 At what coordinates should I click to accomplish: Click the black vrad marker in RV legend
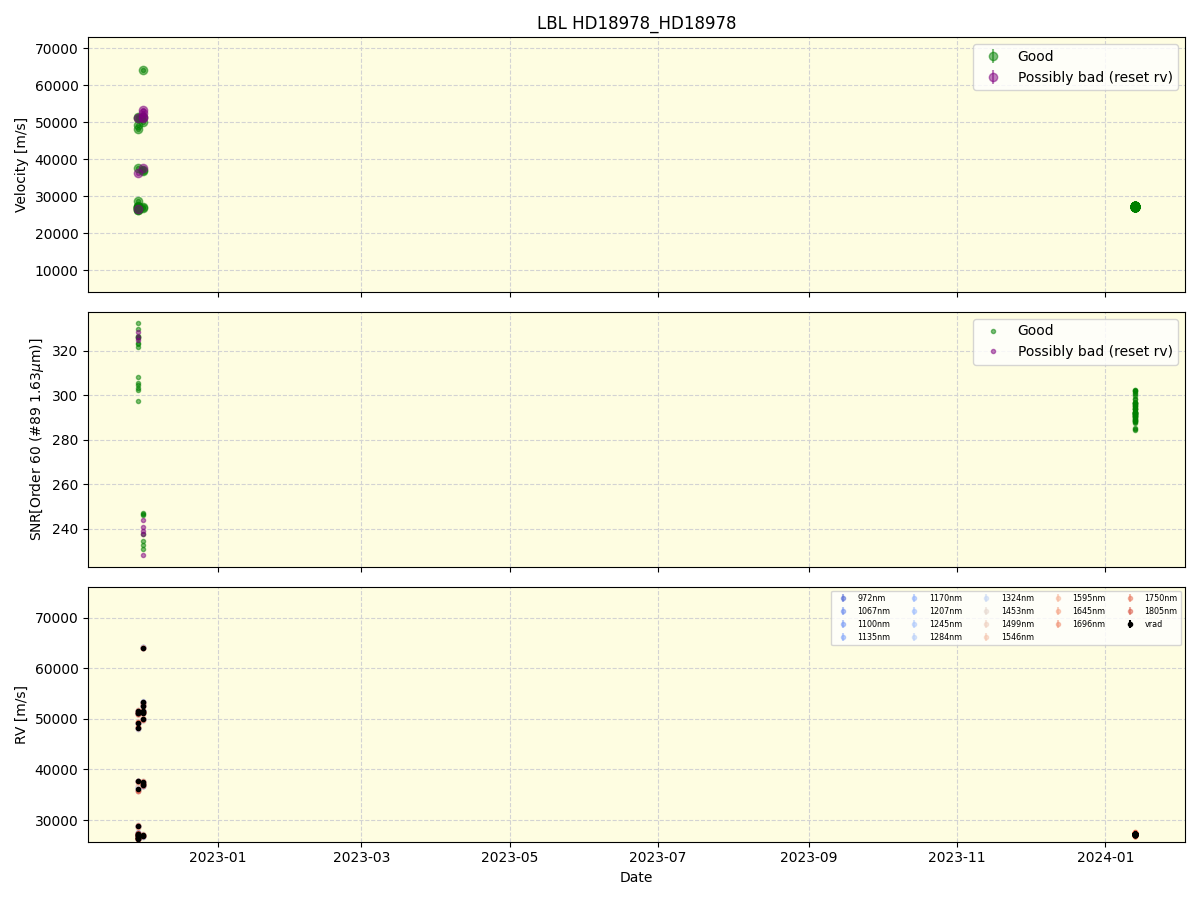(x=1130, y=624)
